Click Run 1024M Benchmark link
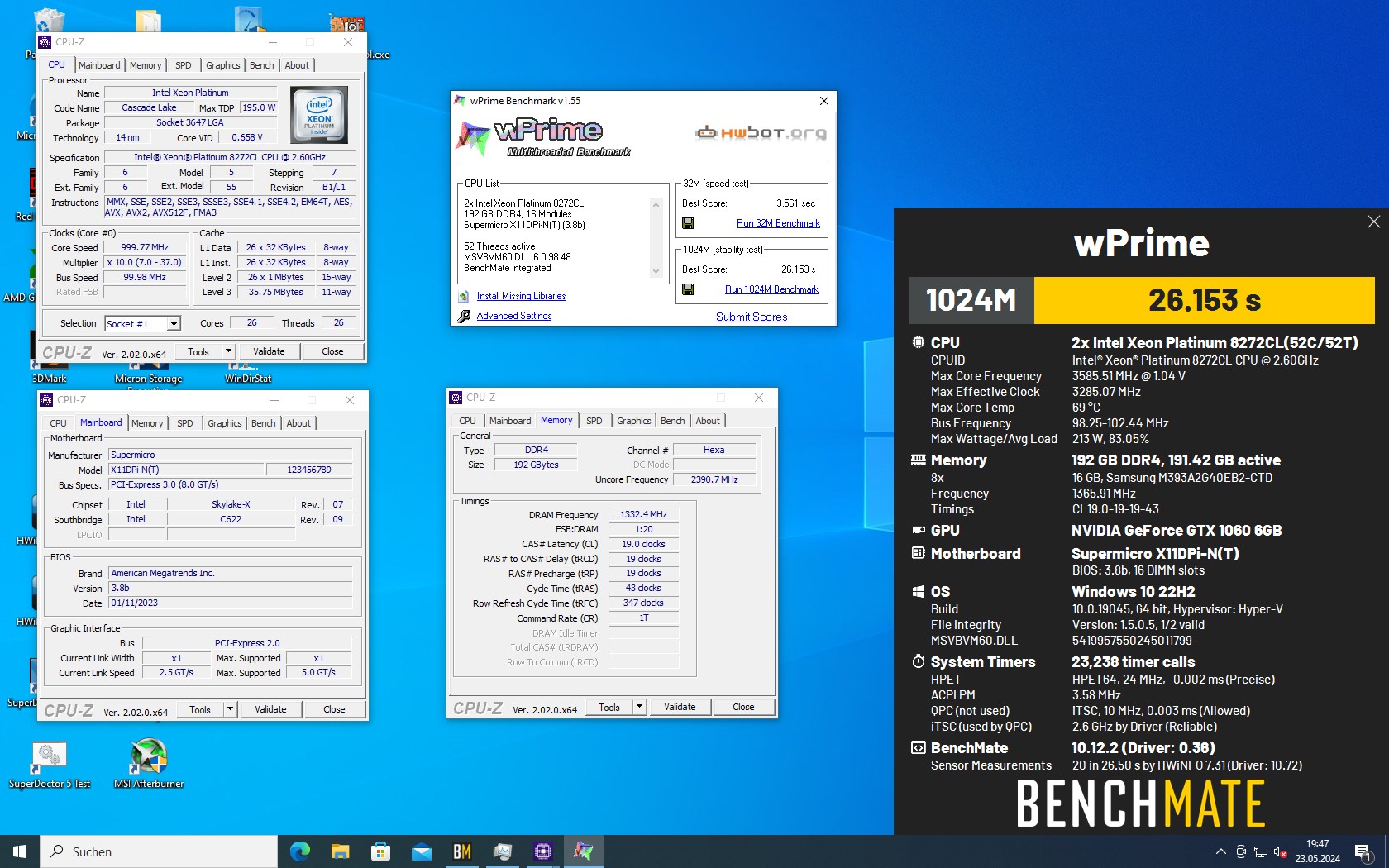Image resolution: width=1389 pixels, height=868 pixels. 771,289
